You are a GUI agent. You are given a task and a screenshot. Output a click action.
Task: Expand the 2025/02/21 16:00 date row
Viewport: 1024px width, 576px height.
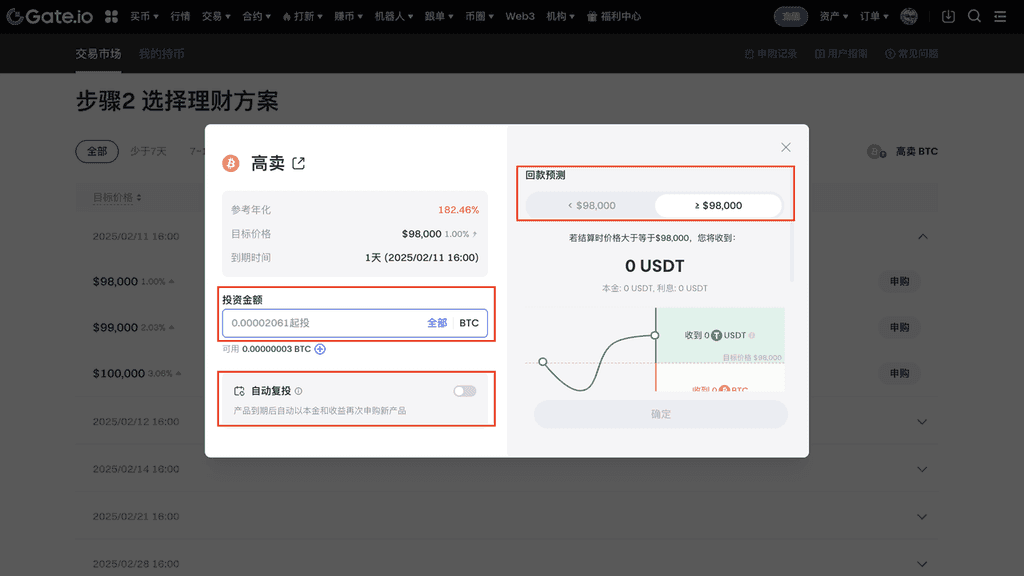(922, 516)
